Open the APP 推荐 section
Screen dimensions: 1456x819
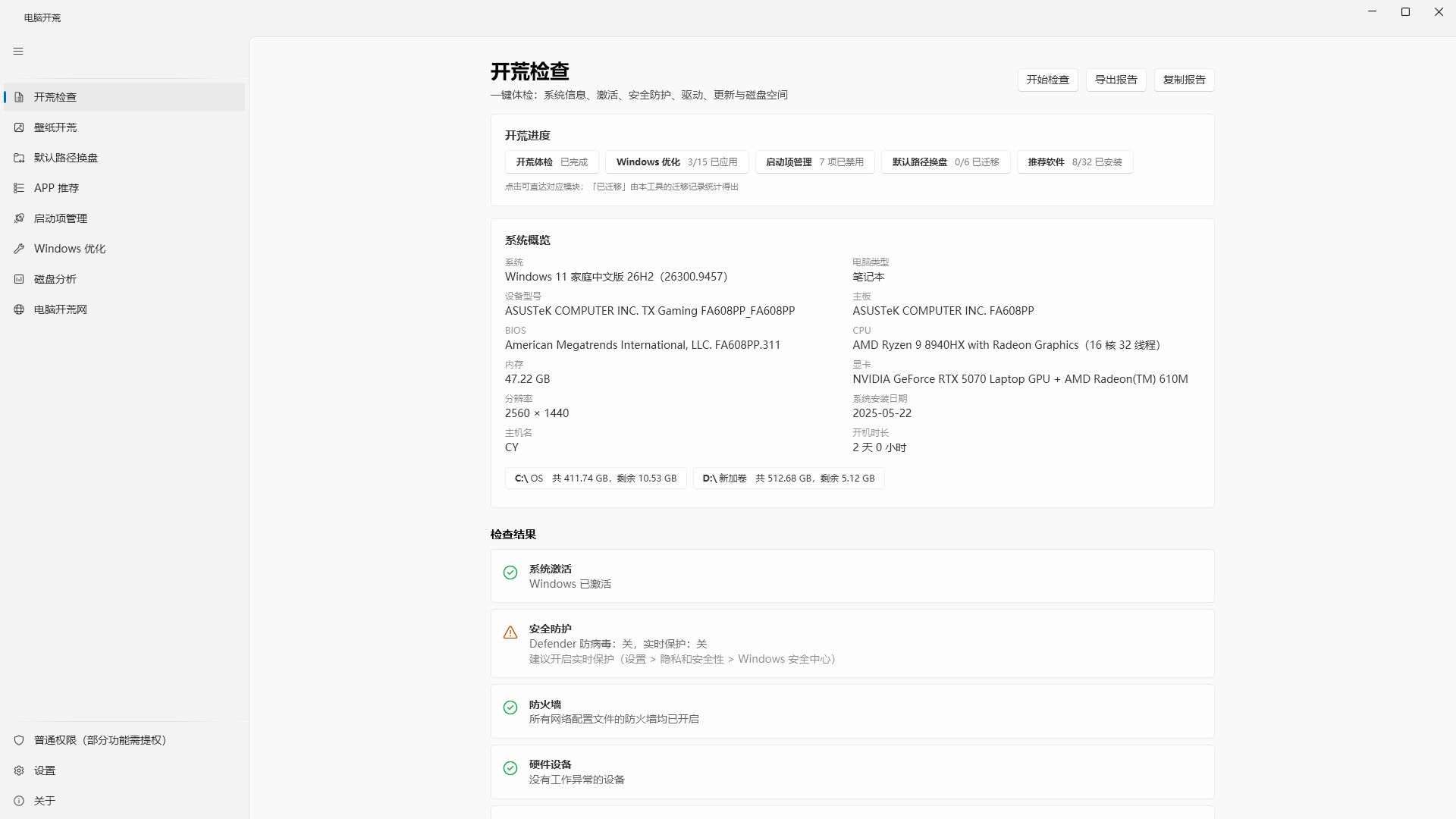(124, 188)
